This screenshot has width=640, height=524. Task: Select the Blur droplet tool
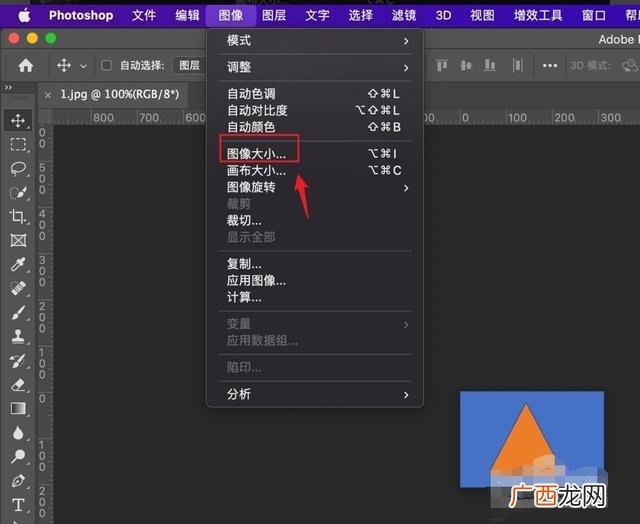click(18, 433)
